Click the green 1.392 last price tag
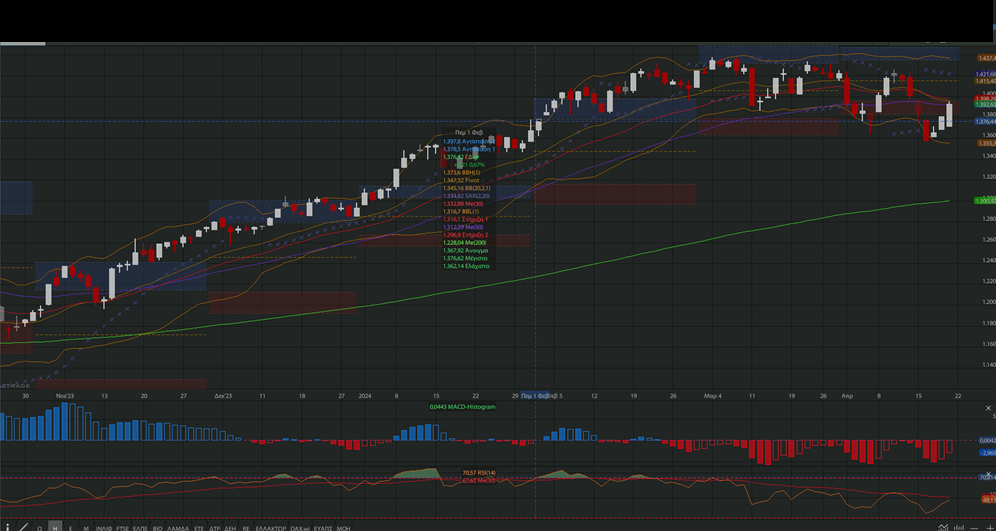 [985, 104]
